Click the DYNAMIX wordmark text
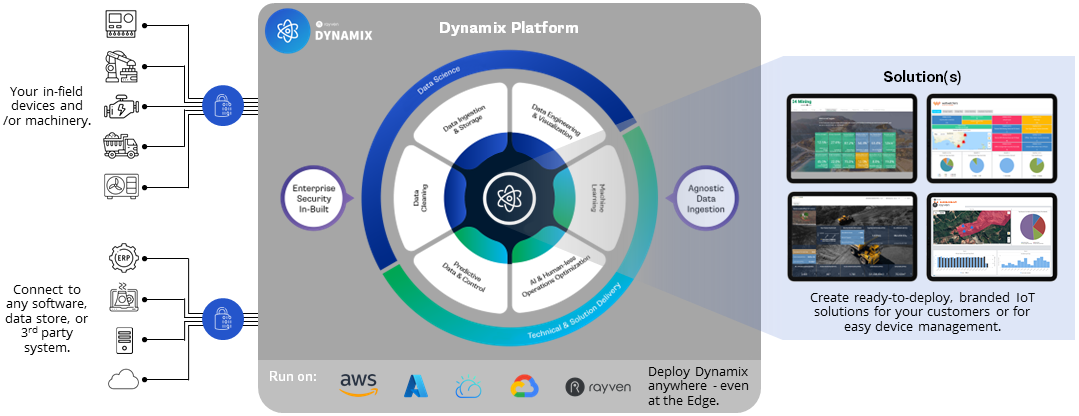Image resolution: width=1079 pixels, height=416 pixels. (343, 35)
